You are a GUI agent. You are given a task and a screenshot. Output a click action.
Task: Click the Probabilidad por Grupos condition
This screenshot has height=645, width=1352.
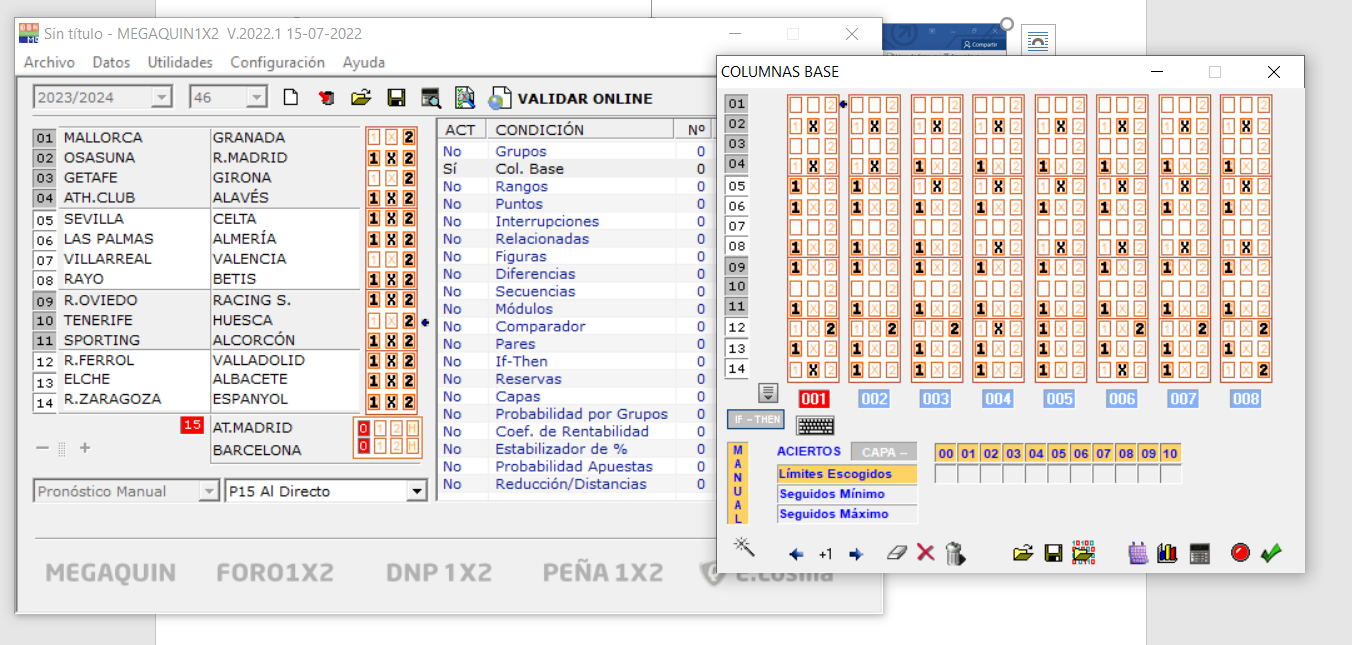point(573,414)
